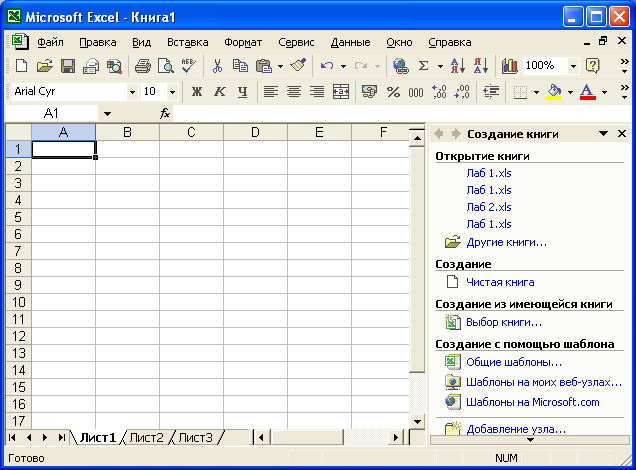Open the Файл menu
Image resolution: width=636 pixels, height=470 pixels.
[x=50, y=42]
